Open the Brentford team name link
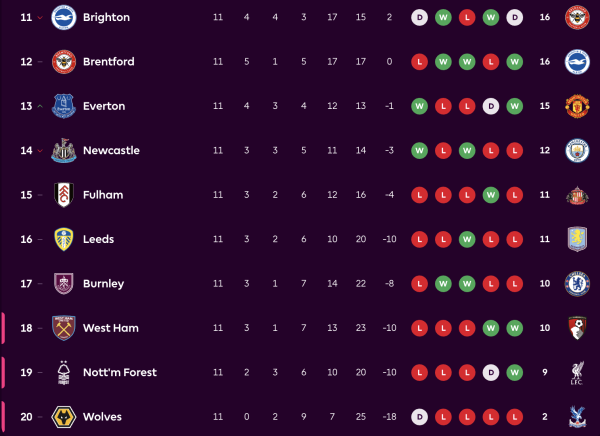 click(108, 62)
